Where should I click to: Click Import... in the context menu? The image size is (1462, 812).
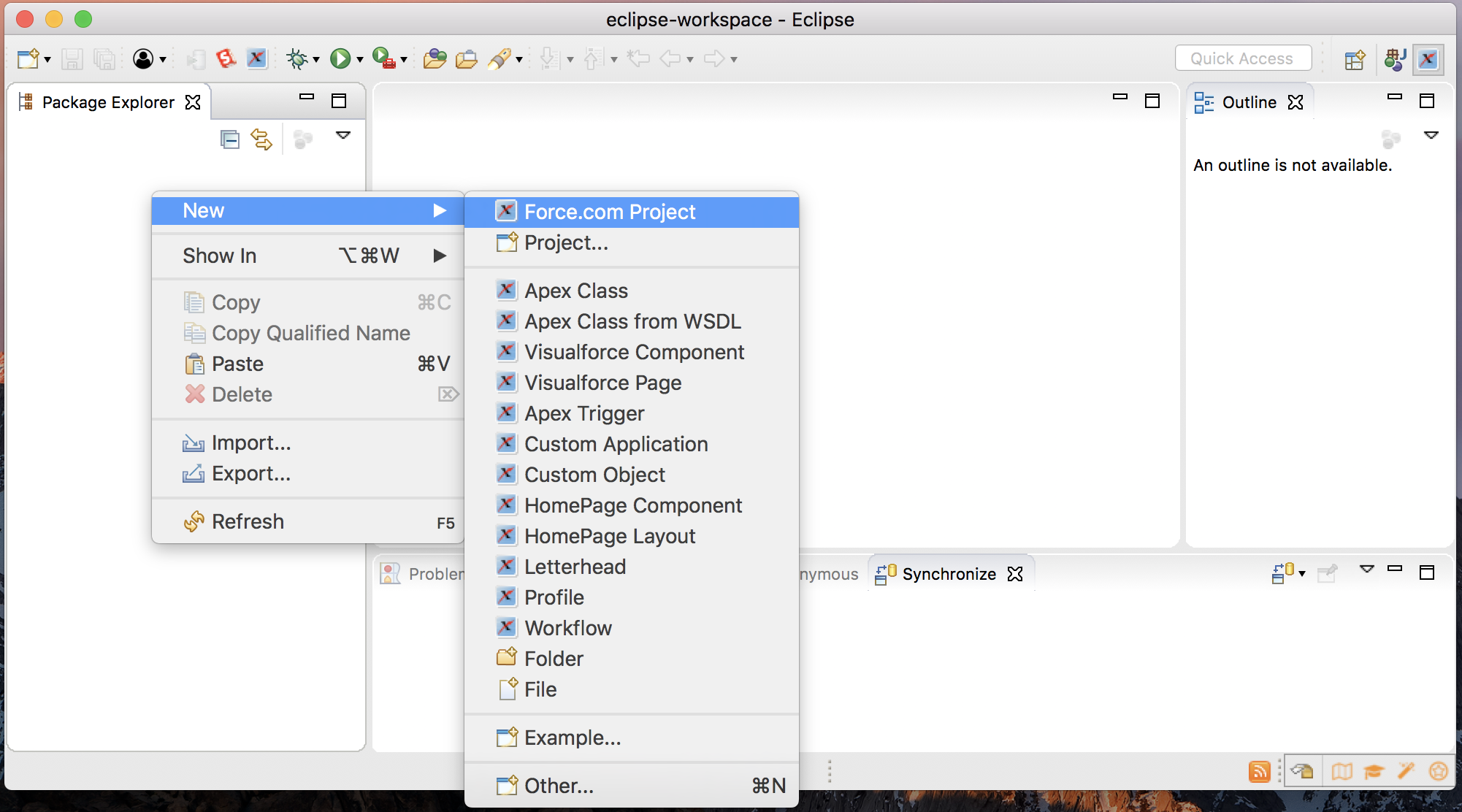click(x=251, y=443)
